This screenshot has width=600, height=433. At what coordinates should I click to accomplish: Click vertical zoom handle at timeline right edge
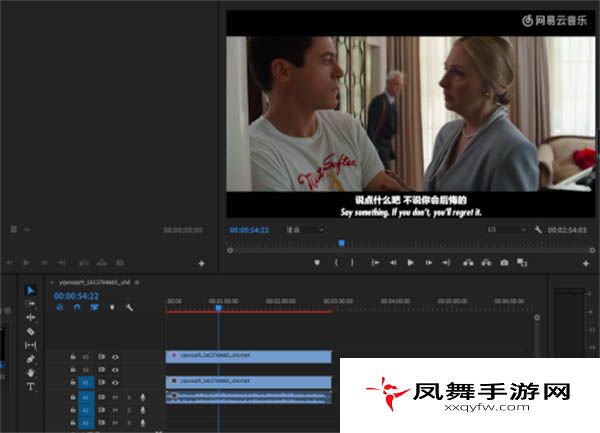(x=537, y=317)
